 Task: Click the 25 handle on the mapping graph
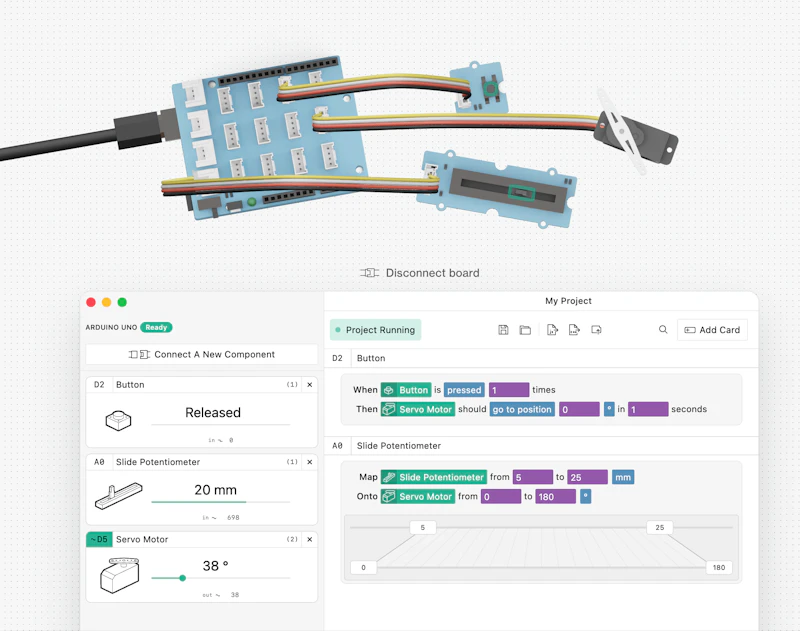tap(660, 527)
